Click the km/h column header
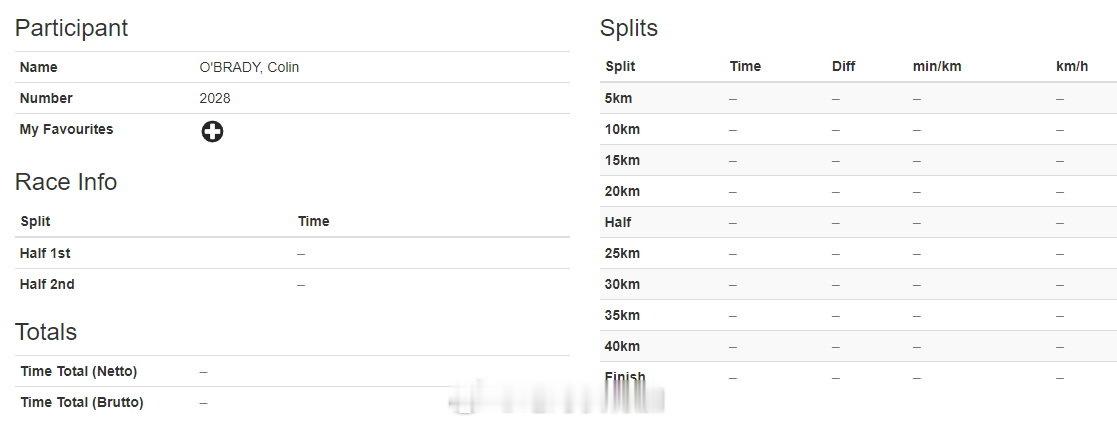Viewport: 1117px width, 425px height. (x=1071, y=67)
